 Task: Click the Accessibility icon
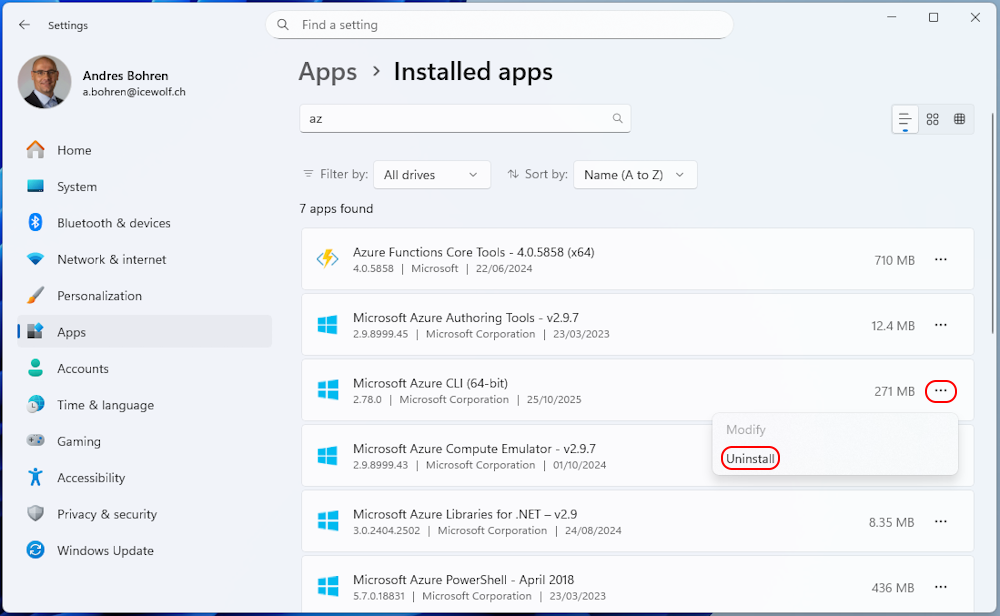(36, 478)
